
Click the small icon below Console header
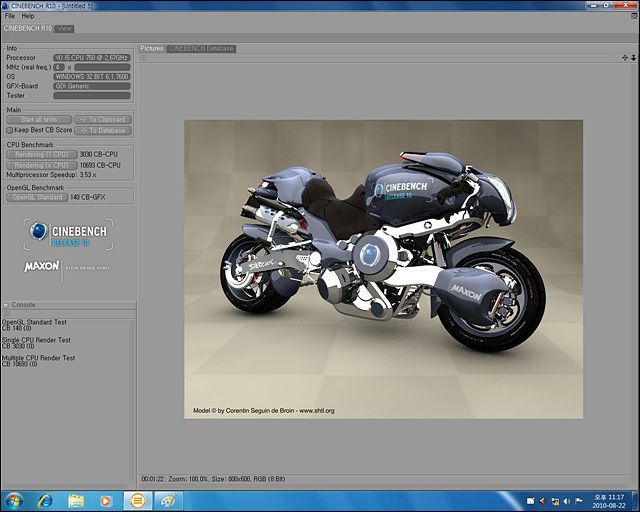tap(6, 314)
